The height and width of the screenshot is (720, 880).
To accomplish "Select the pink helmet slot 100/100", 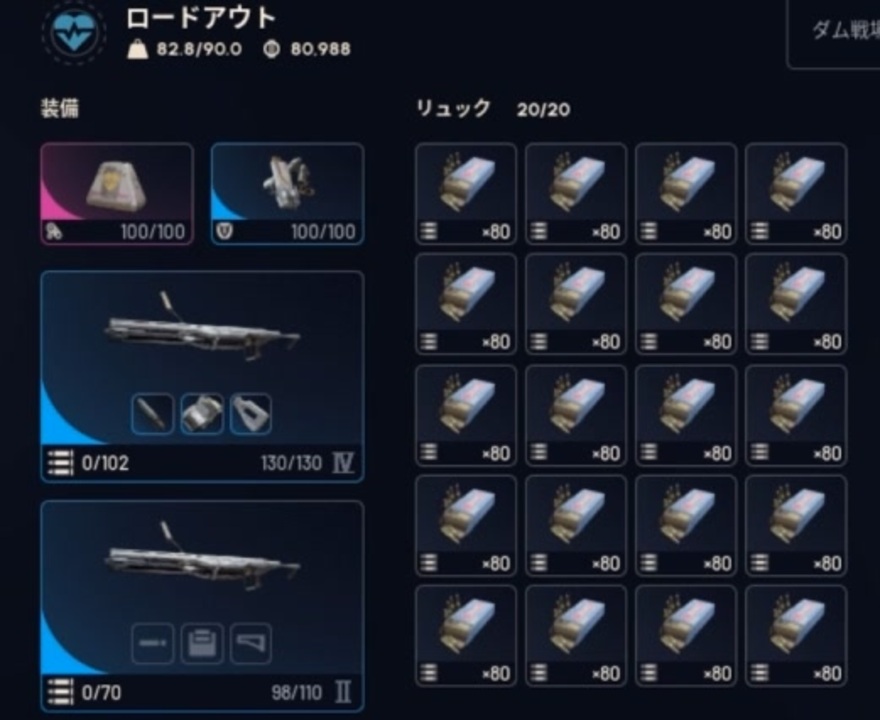I will [x=117, y=194].
